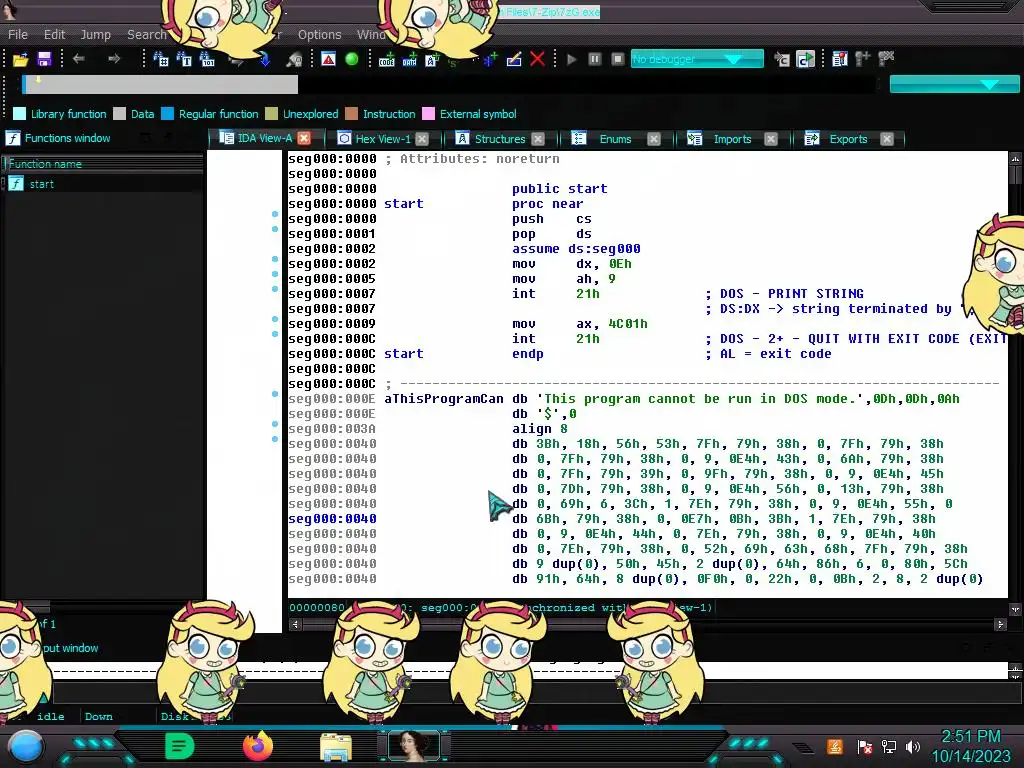1024x768 pixels.
Task: Close the IDA View-A tab
Action: (x=304, y=138)
